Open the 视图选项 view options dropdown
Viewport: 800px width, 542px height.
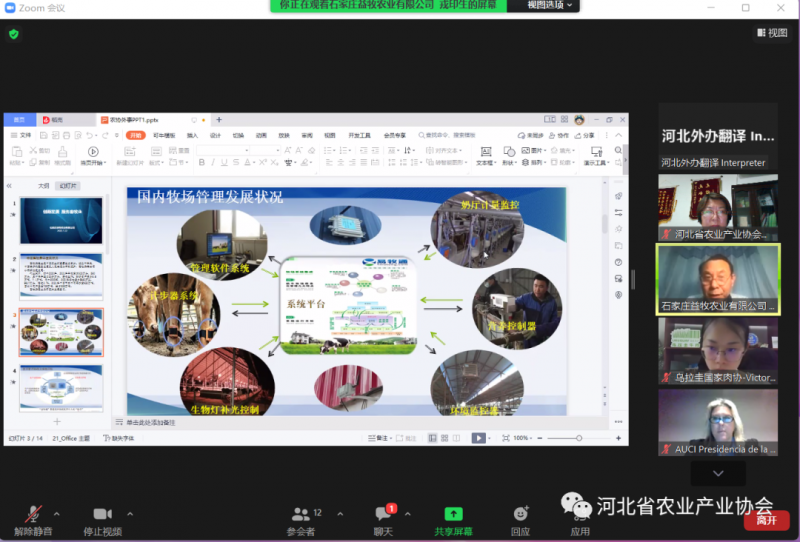tap(549, 5)
